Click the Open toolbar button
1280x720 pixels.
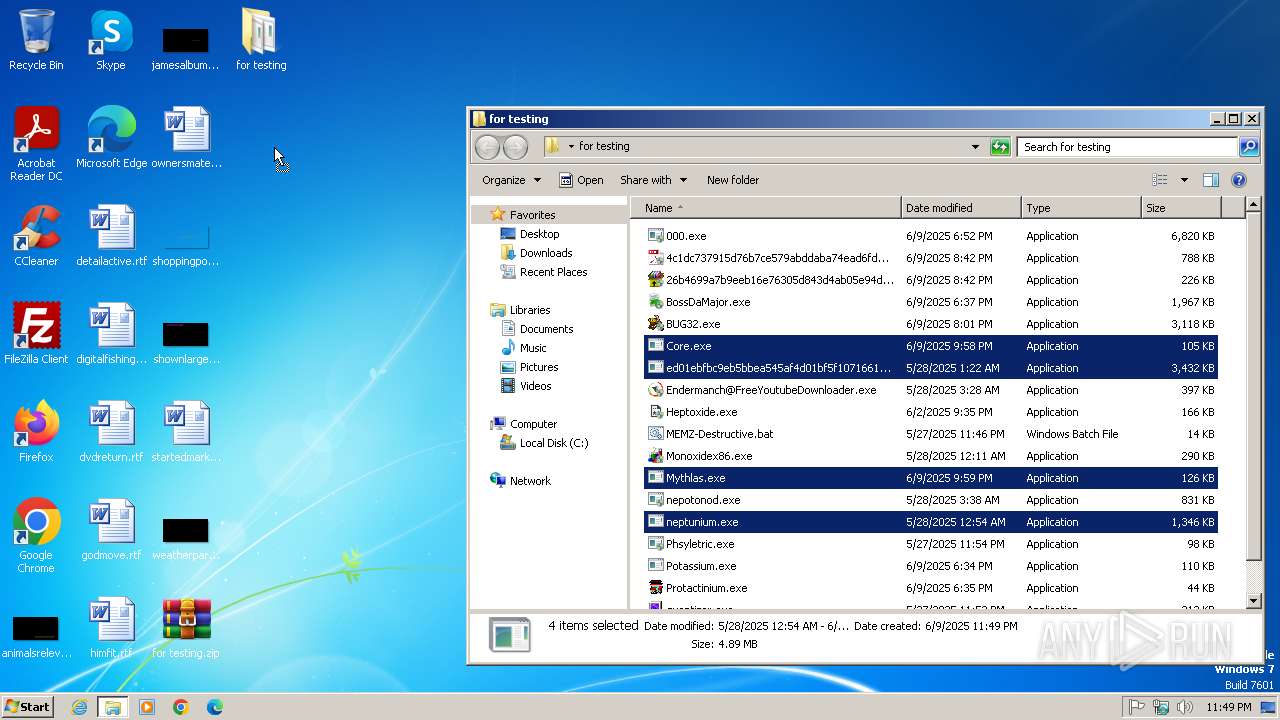pos(581,180)
